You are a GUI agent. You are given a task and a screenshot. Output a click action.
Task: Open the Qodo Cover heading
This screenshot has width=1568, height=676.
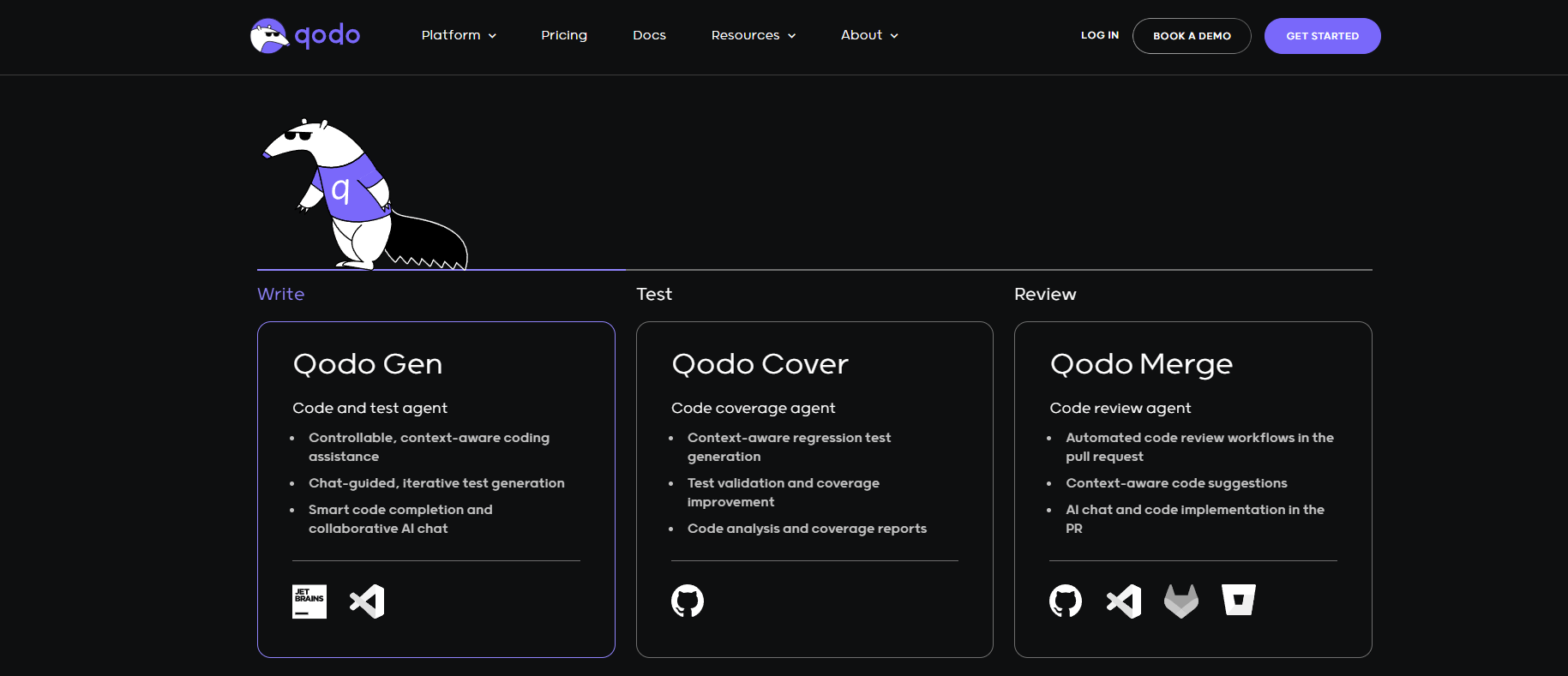click(760, 364)
